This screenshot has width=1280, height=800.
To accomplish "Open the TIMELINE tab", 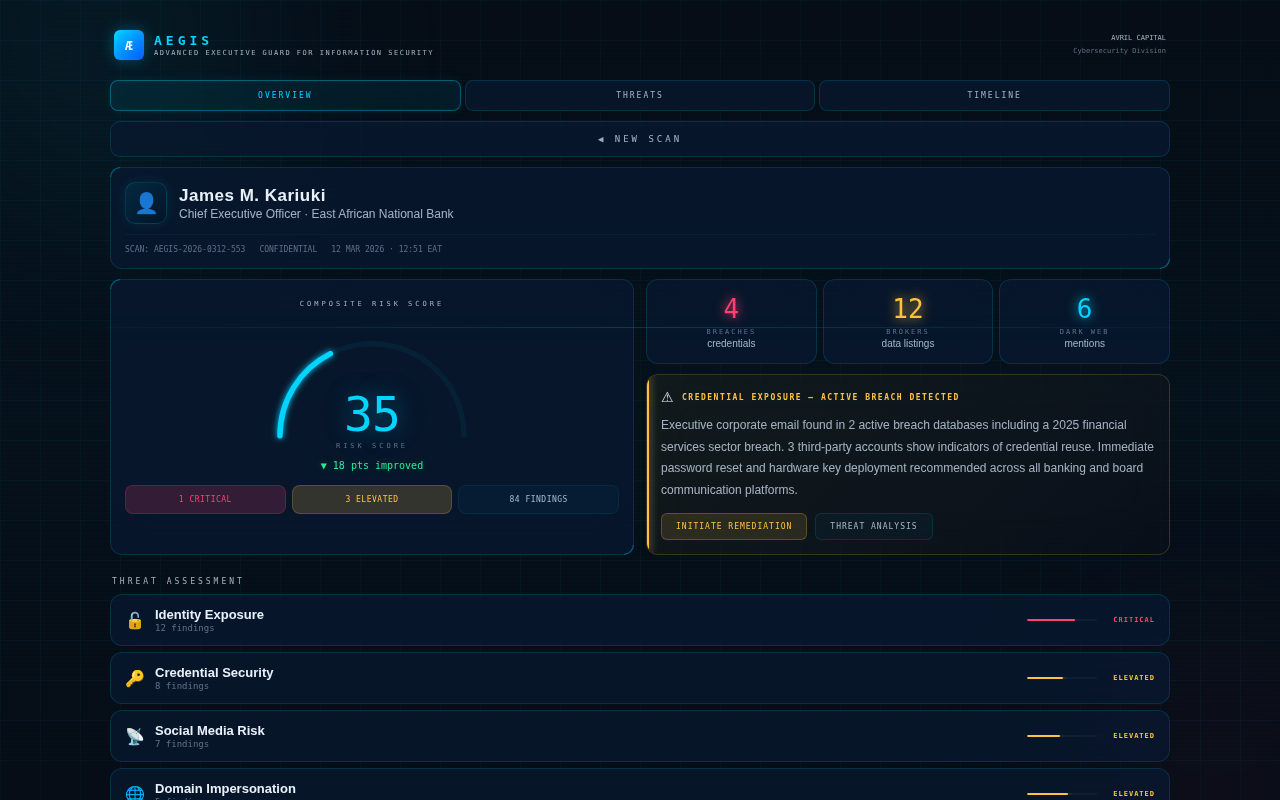I will [x=993, y=95].
